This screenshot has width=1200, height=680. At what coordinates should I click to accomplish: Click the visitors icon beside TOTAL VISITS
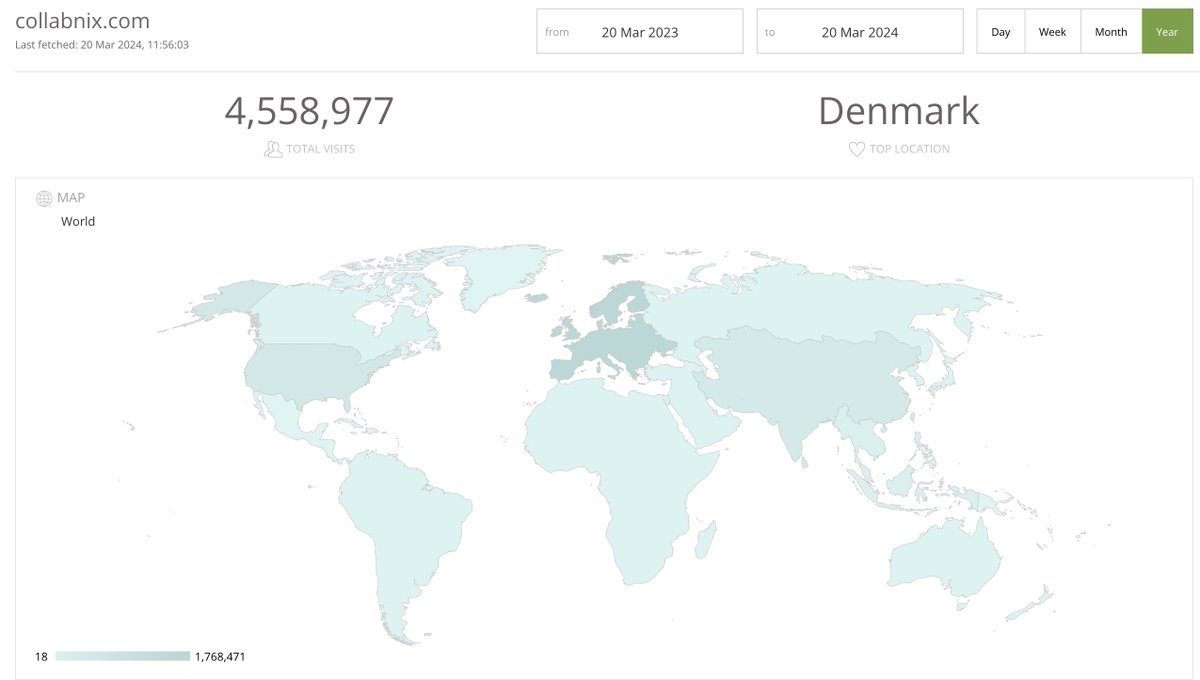pos(273,149)
